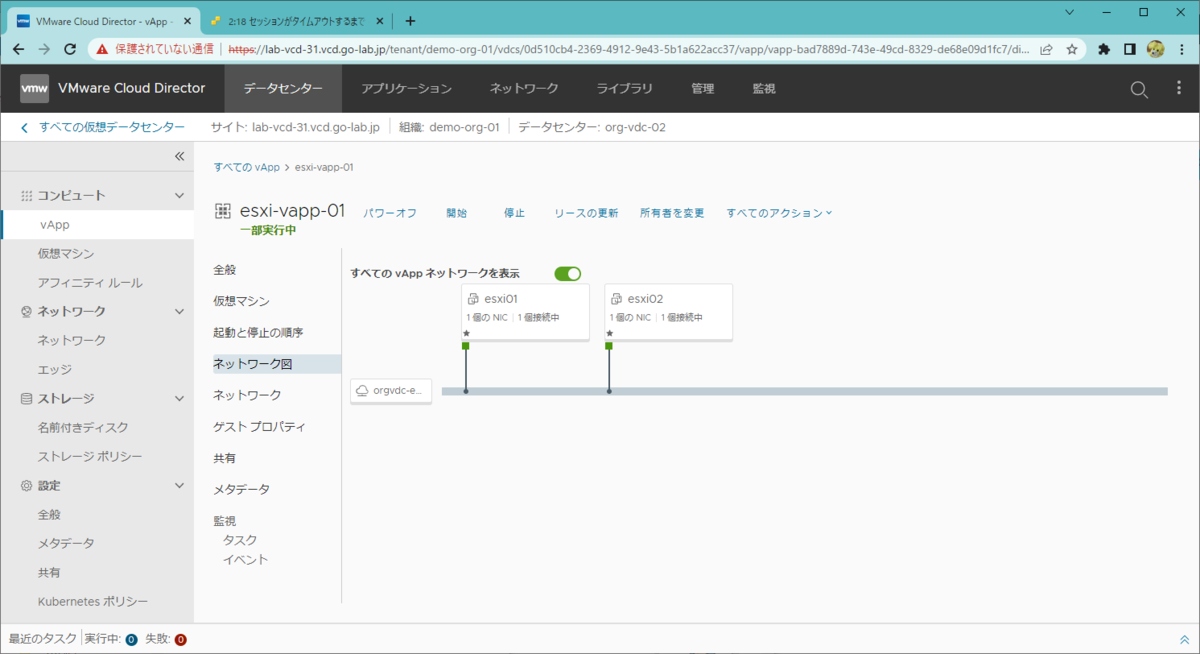Open the ネットワーク top navigation tab
1200x654 pixels.
pos(524,88)
